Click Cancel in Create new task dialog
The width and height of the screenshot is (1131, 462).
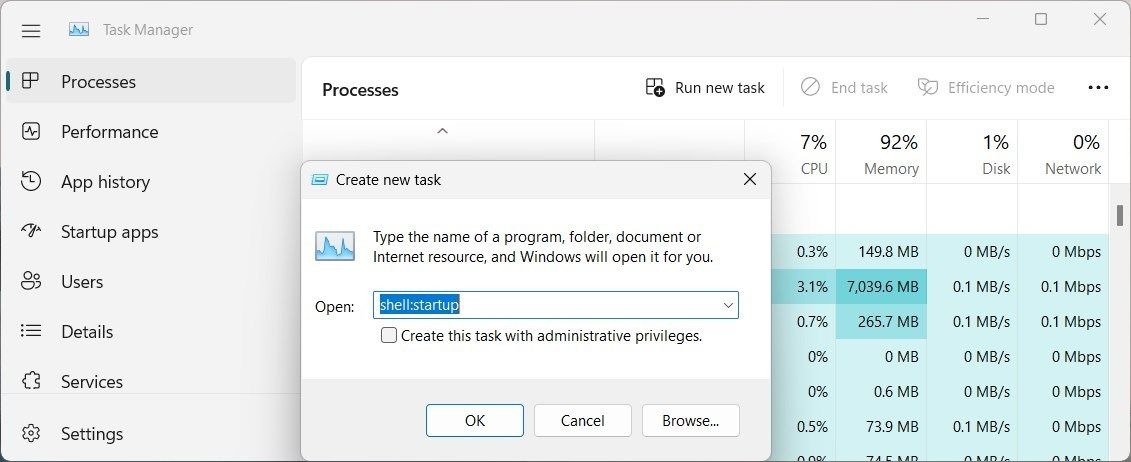click(583, 420)
